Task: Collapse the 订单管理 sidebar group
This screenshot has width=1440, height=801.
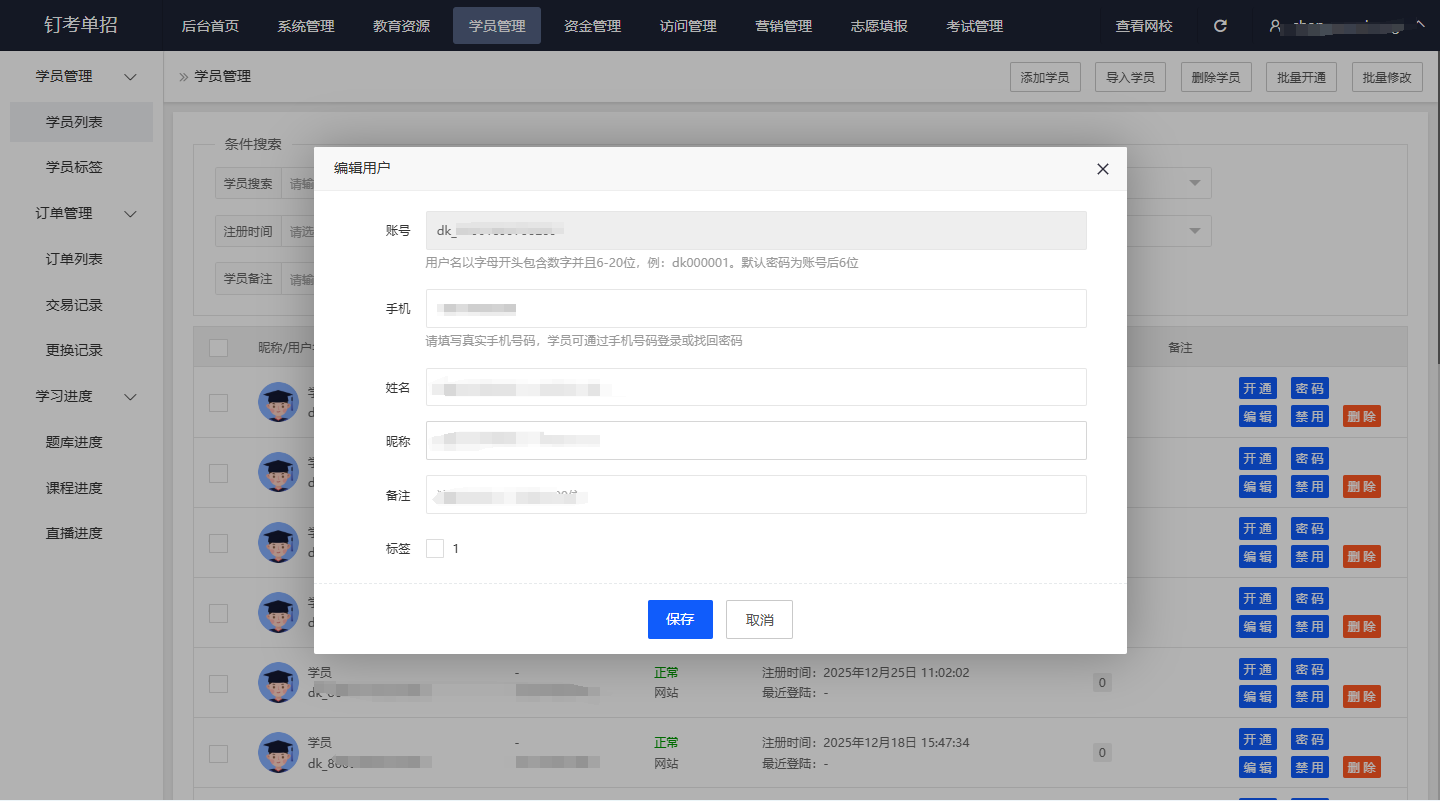Action: [x=130, y=214]
